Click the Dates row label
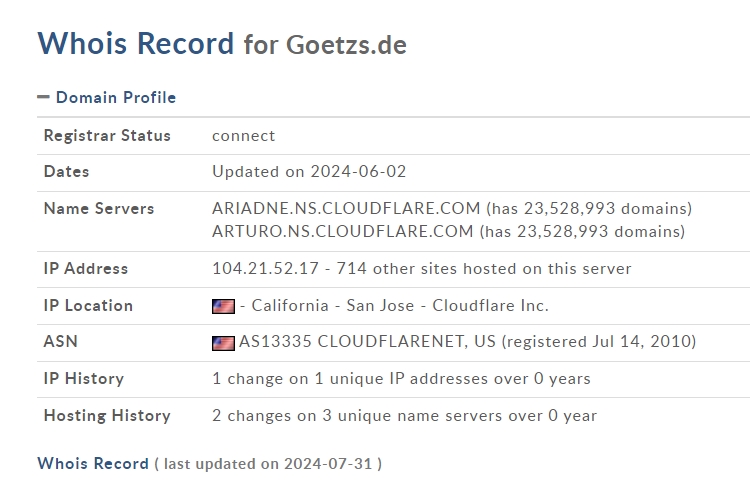The image size is (750, 480). click(66, 172)
